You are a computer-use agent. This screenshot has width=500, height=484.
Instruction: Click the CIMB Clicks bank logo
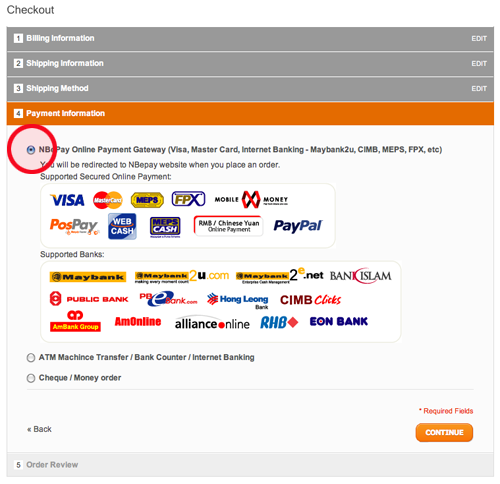310,300
